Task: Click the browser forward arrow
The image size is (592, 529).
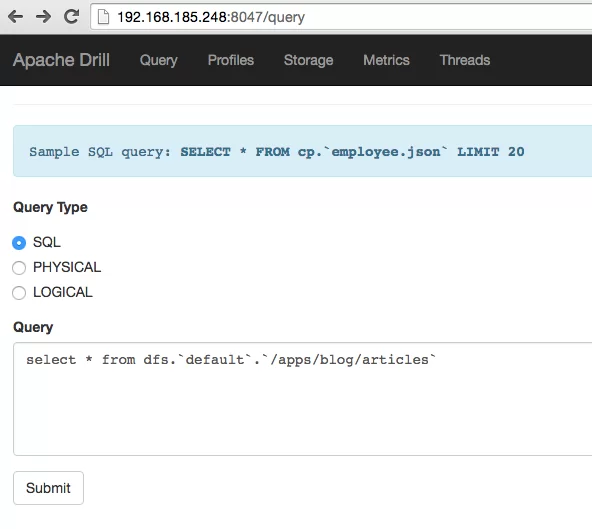Action: pos(43,17)
